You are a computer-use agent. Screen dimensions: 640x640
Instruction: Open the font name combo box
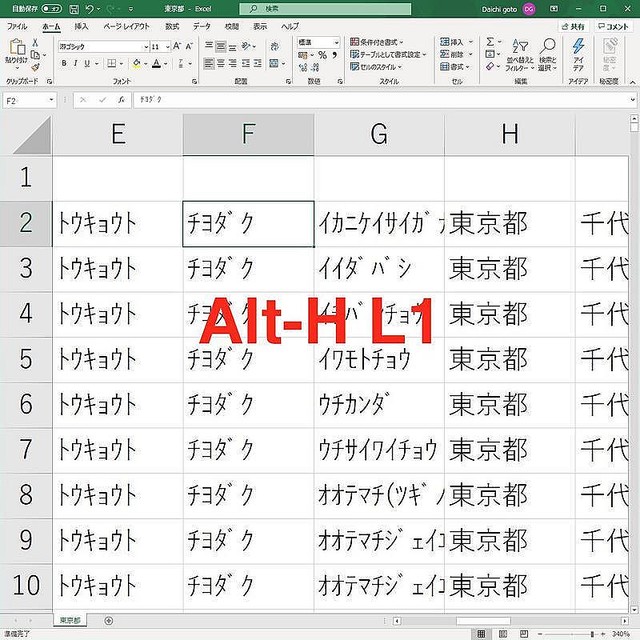[104, 47]
